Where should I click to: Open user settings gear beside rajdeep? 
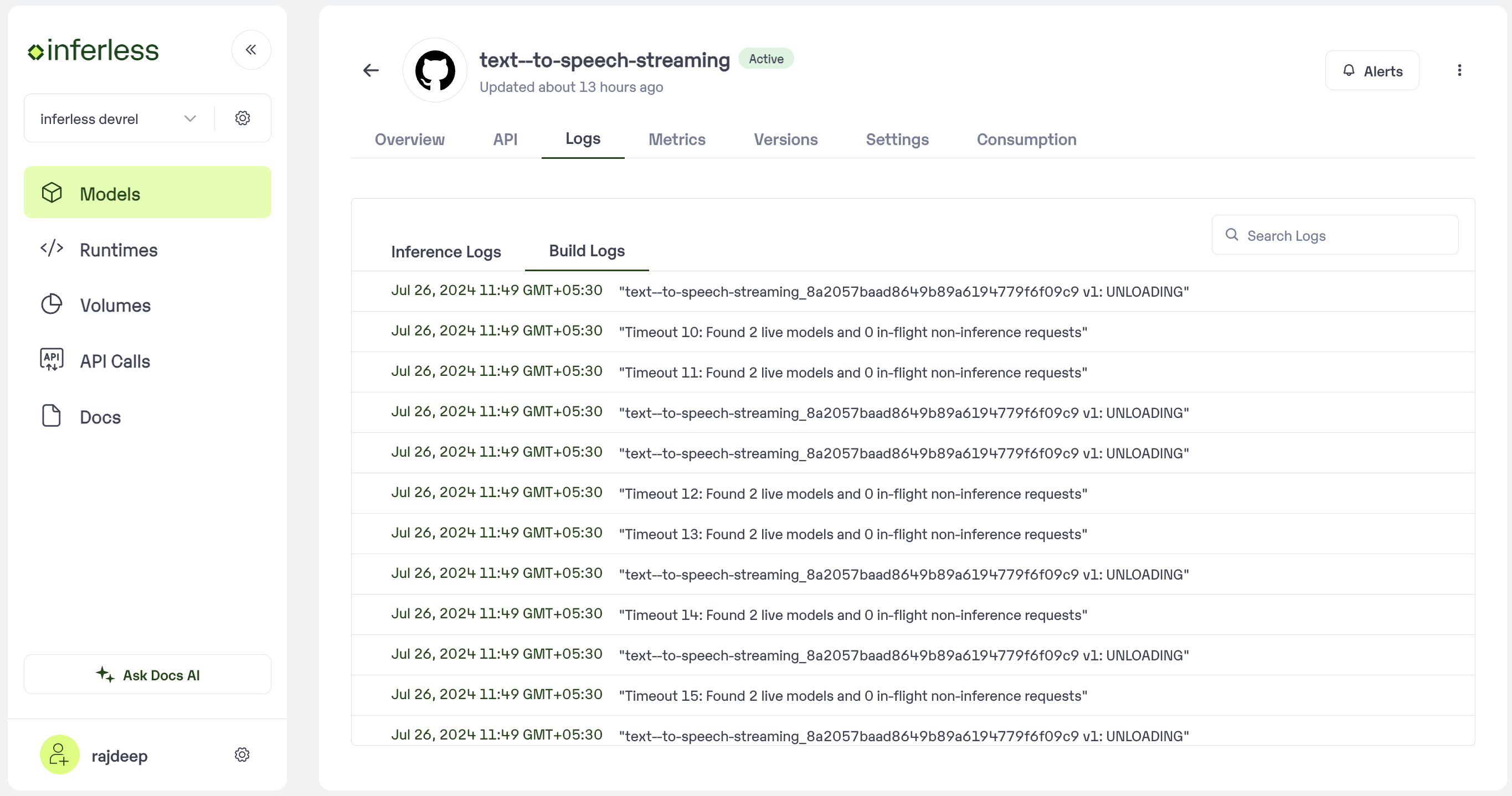click(x=242, y=754)
